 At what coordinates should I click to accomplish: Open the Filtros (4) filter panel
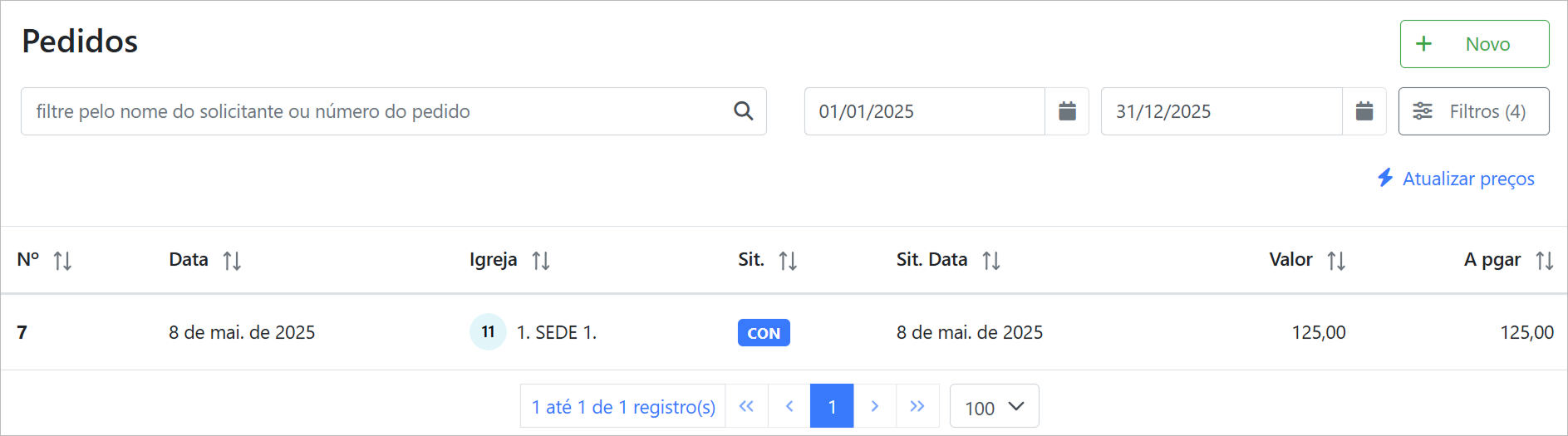pos(1473,111)
